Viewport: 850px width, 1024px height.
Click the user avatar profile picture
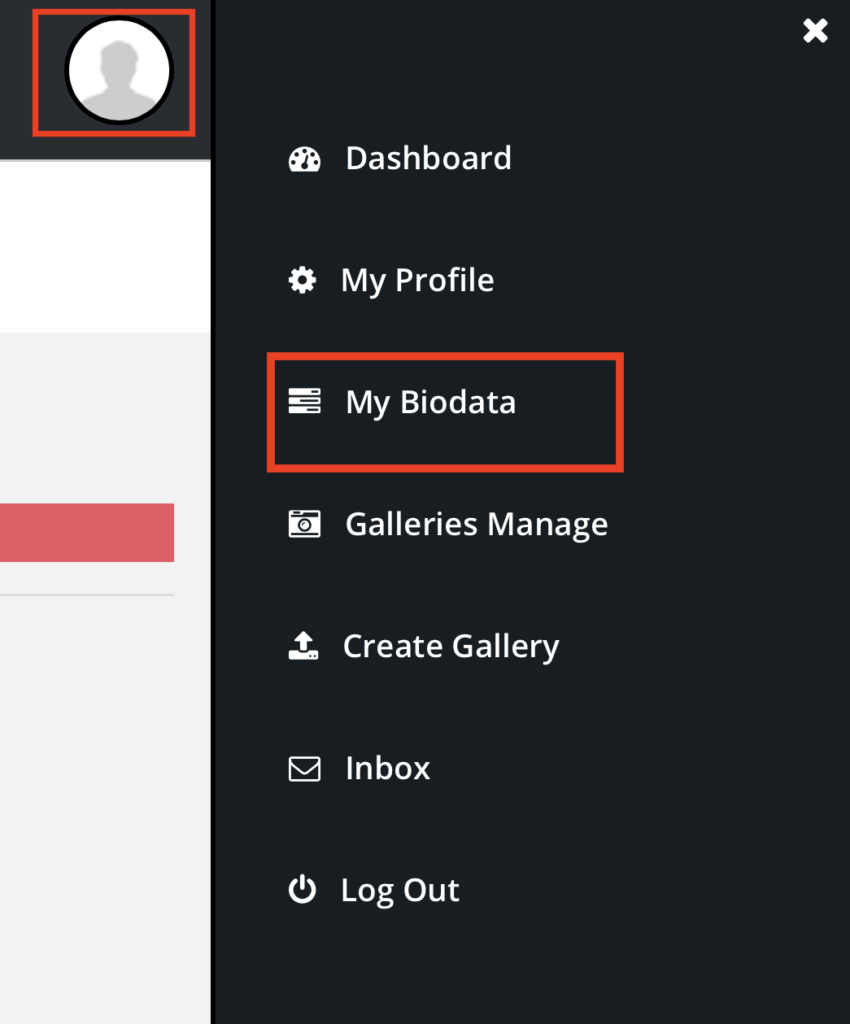point(119,71)
